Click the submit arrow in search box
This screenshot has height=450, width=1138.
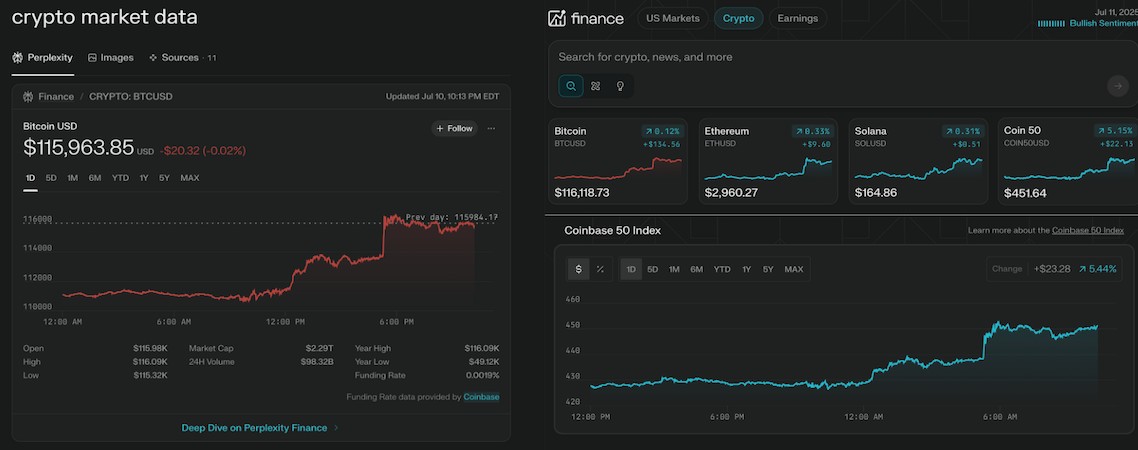tap(1118, 86)
